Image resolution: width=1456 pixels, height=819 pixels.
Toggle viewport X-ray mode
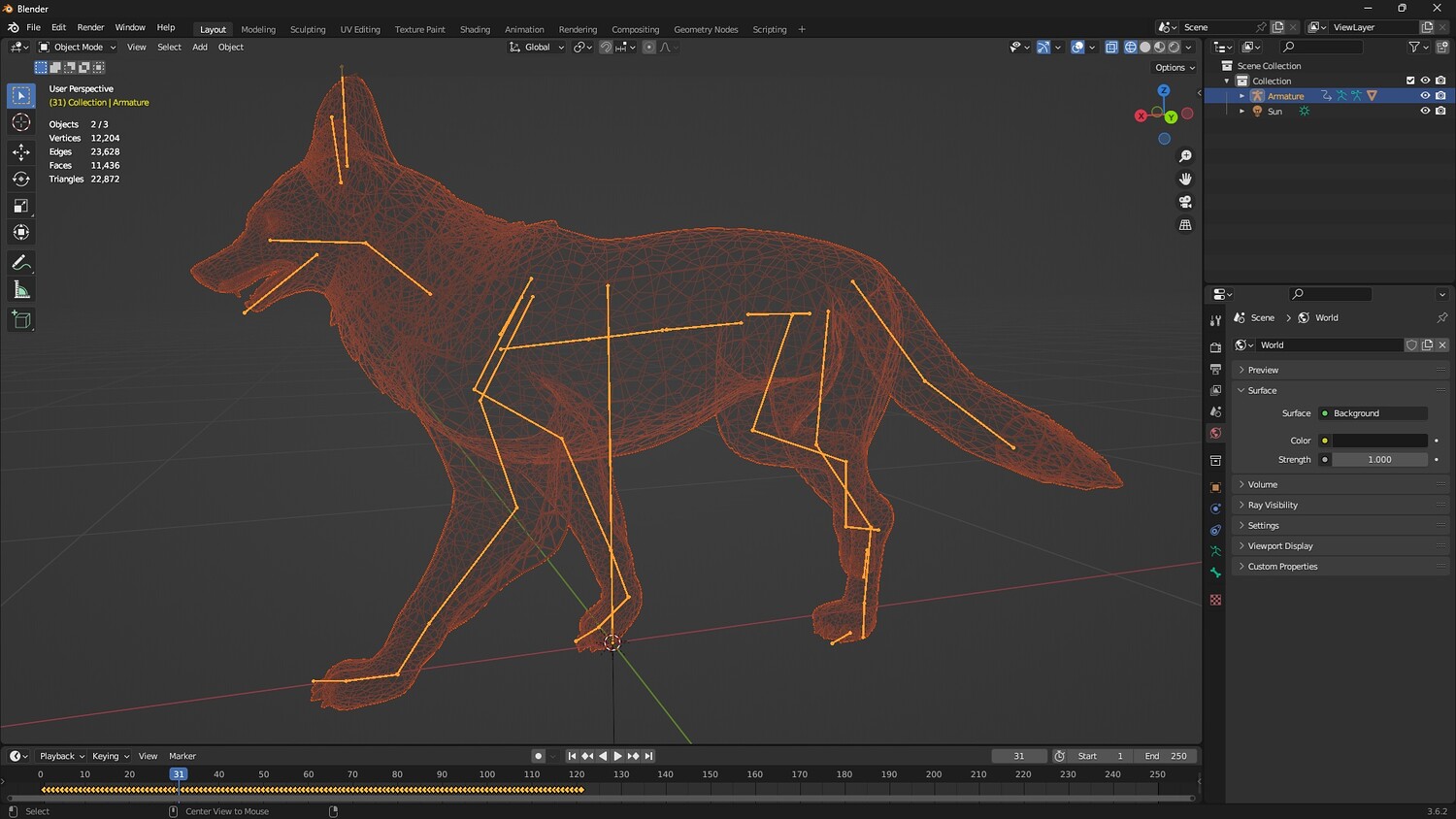click(1111, 47)
